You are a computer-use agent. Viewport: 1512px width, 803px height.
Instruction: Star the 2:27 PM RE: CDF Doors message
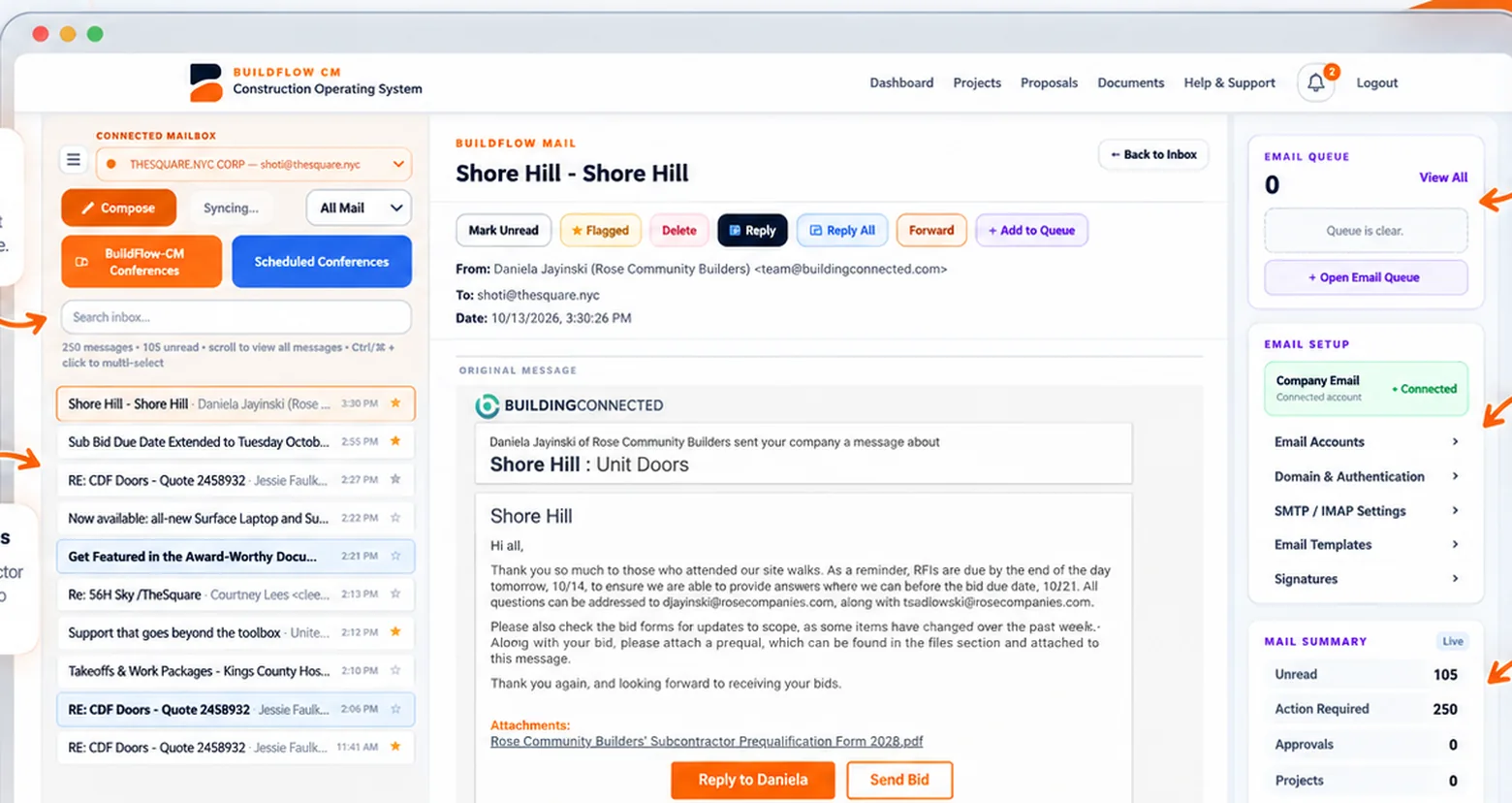click(x=395, y=479)
